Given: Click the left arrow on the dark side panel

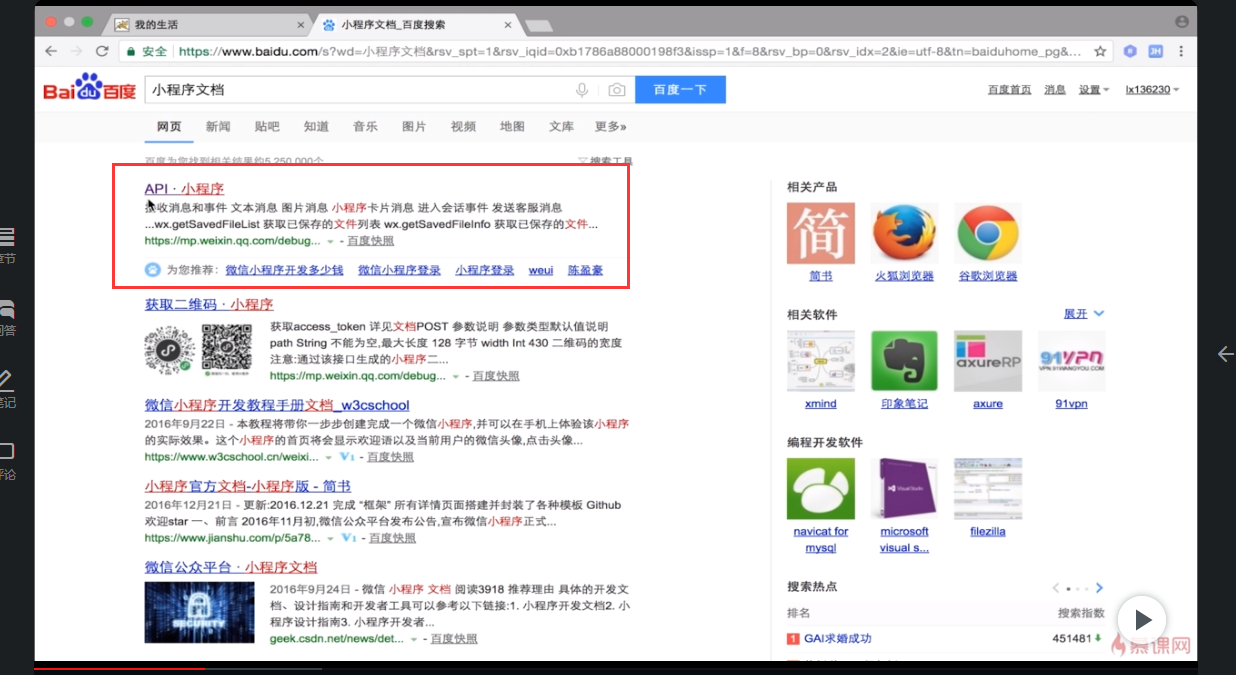Looking at the screenshot, I should [1225, 353].
